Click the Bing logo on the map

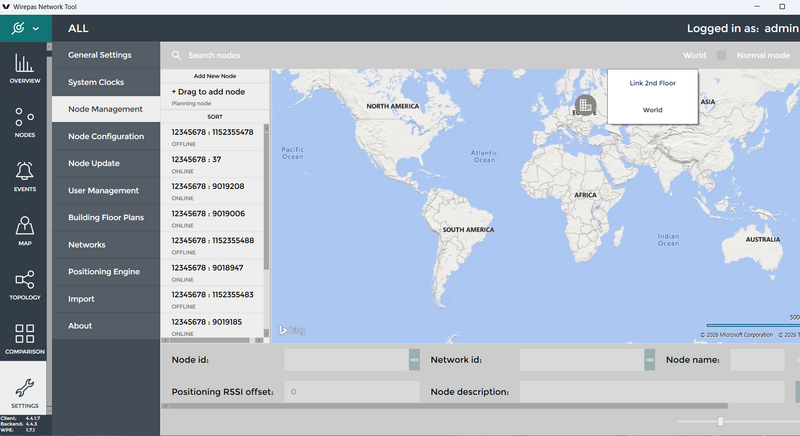click(x=291, y=330)
